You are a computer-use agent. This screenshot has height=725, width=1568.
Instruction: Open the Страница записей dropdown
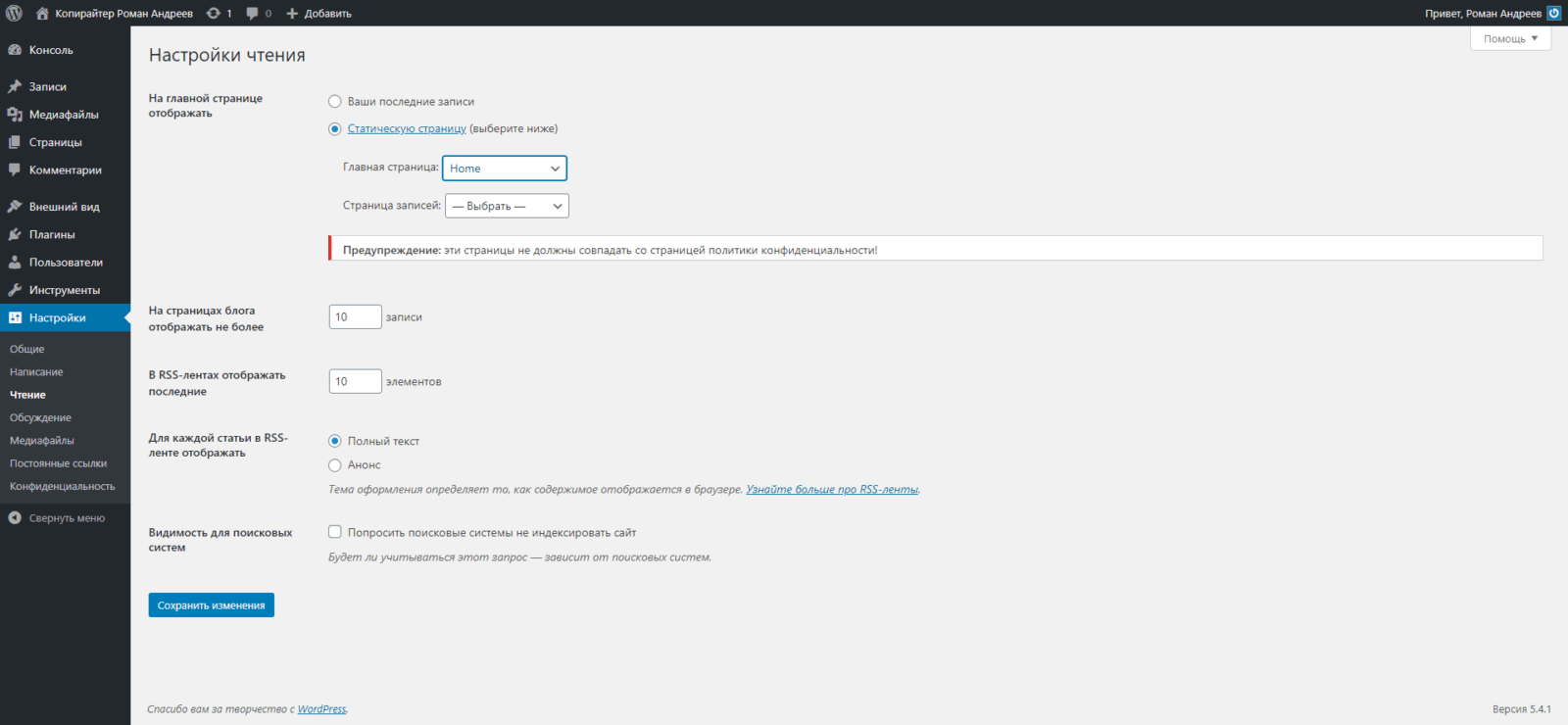tap(507, 206)
